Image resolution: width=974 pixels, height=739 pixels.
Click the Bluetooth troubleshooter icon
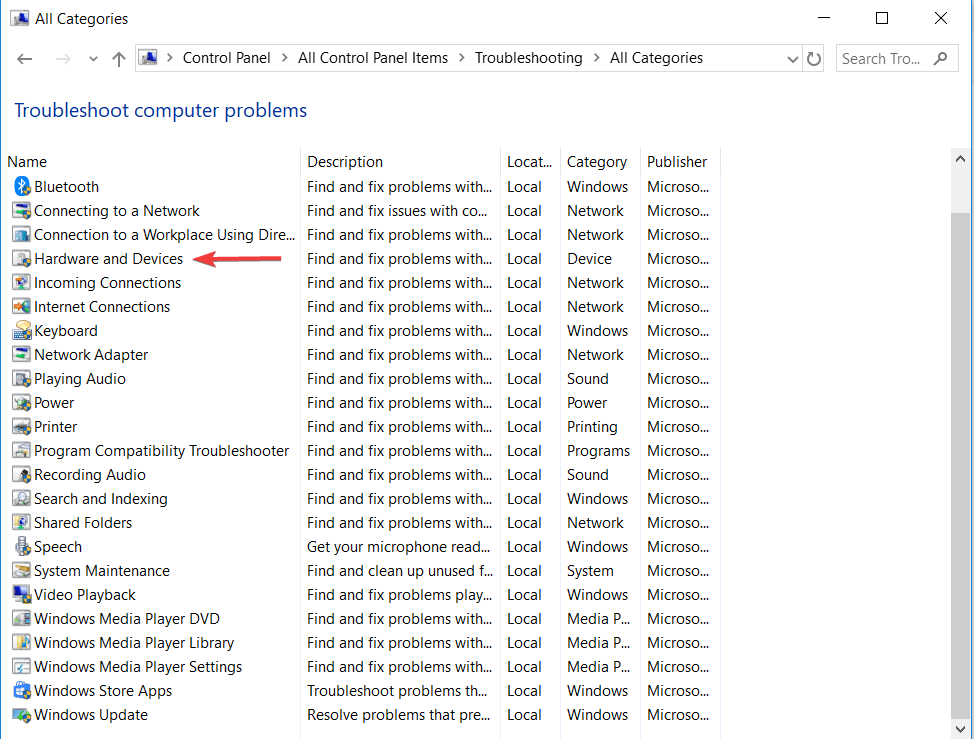pos(22,186)
